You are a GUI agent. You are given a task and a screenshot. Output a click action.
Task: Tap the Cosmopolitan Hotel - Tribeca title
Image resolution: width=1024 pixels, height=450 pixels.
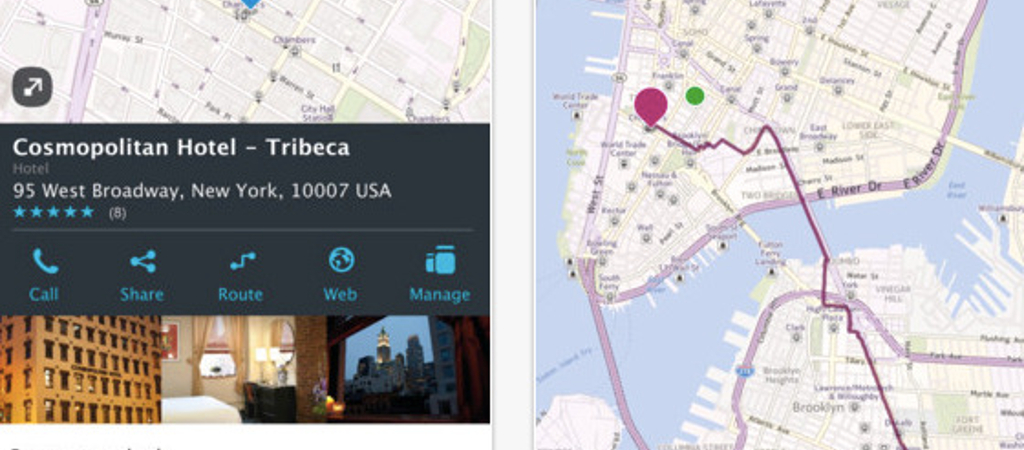(181, 148)
